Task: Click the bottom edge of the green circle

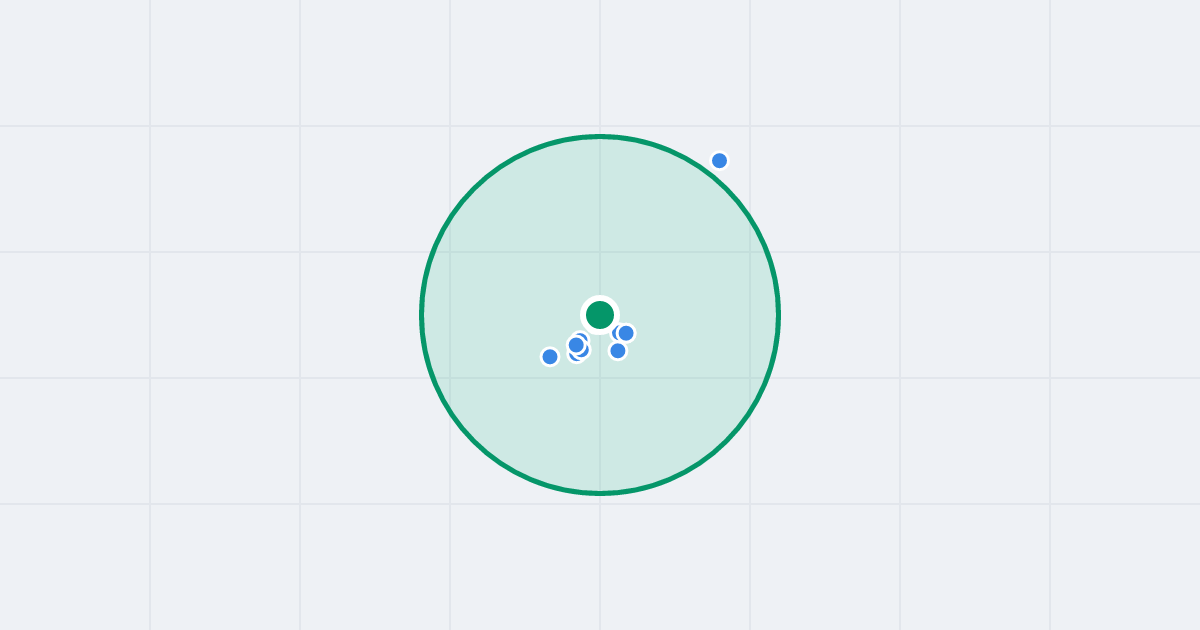Action: [600, 493]
